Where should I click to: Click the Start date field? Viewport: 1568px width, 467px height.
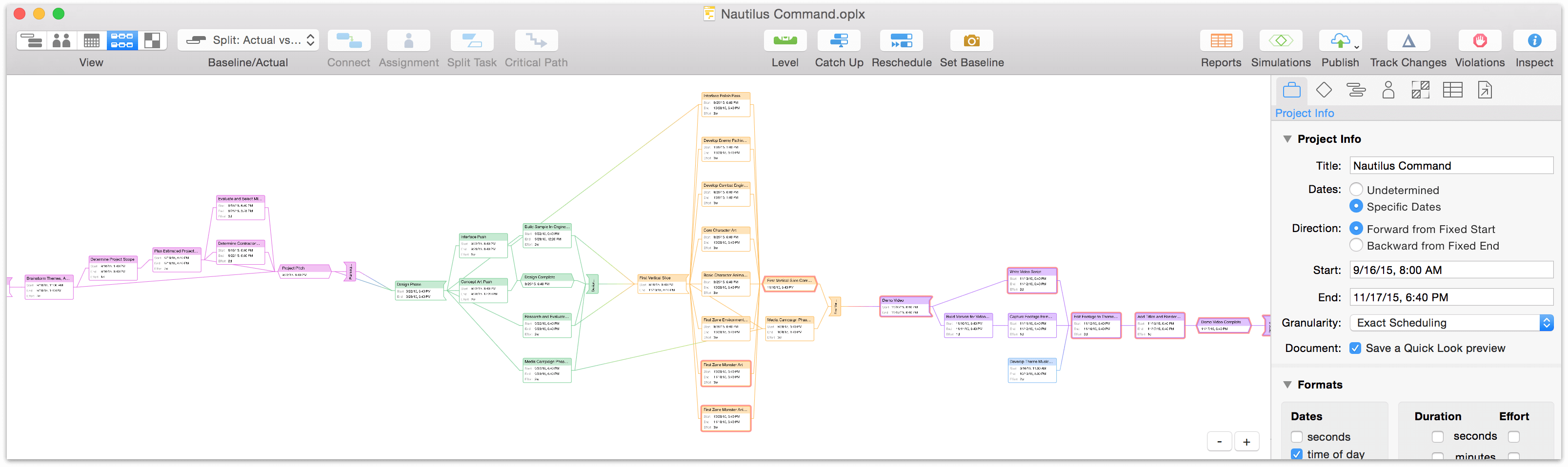1451,270
